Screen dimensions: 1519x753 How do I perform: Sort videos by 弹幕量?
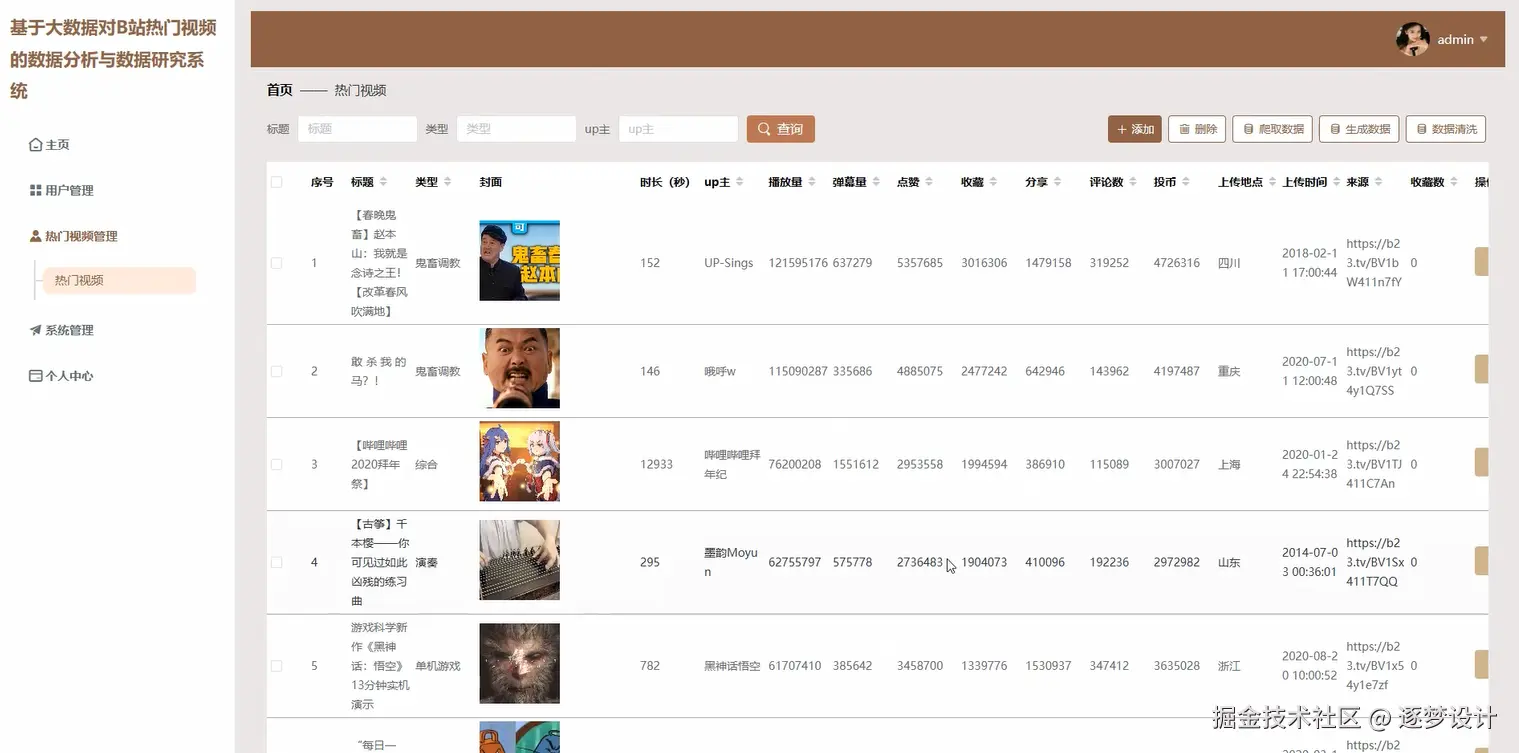coord(876,182)
